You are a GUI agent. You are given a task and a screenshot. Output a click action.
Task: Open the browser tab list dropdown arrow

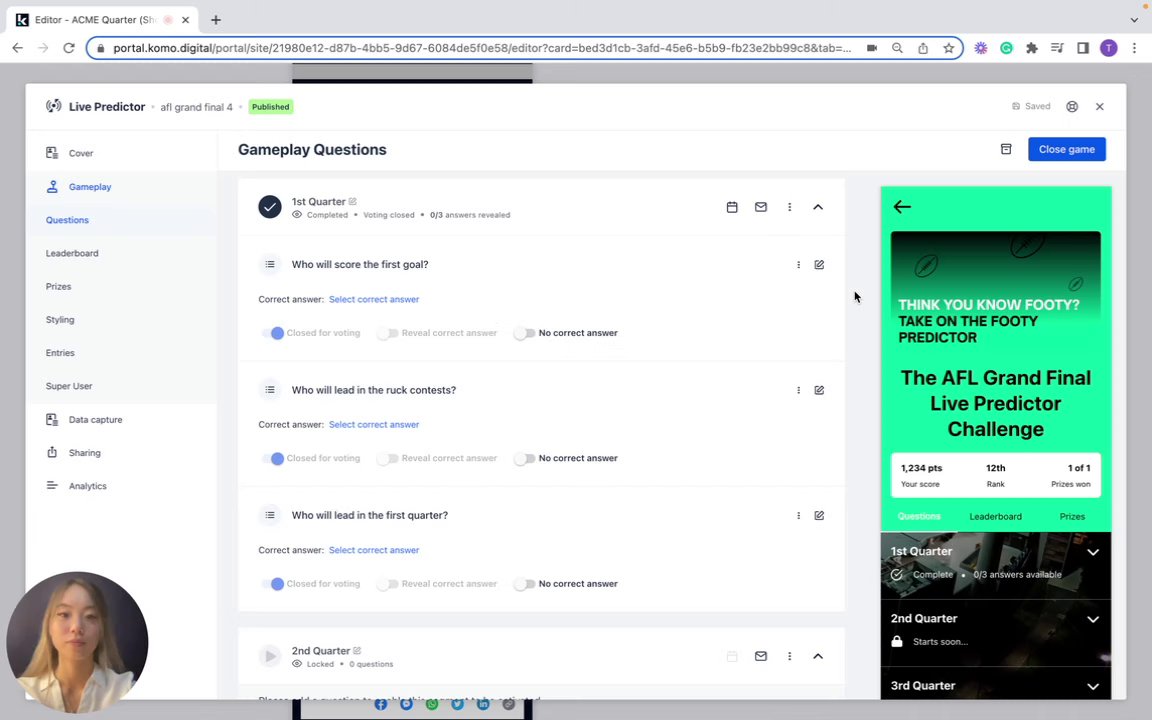[1134, 20]
